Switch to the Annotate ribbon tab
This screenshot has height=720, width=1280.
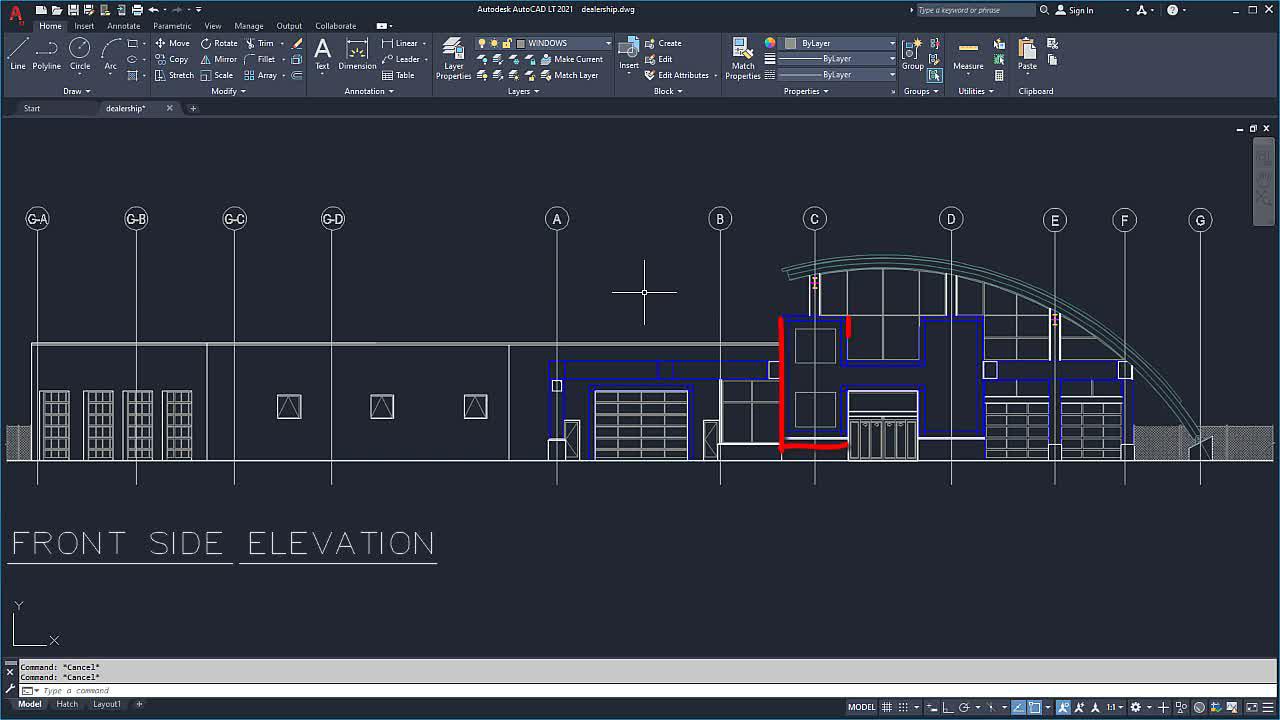coord(124,26)
